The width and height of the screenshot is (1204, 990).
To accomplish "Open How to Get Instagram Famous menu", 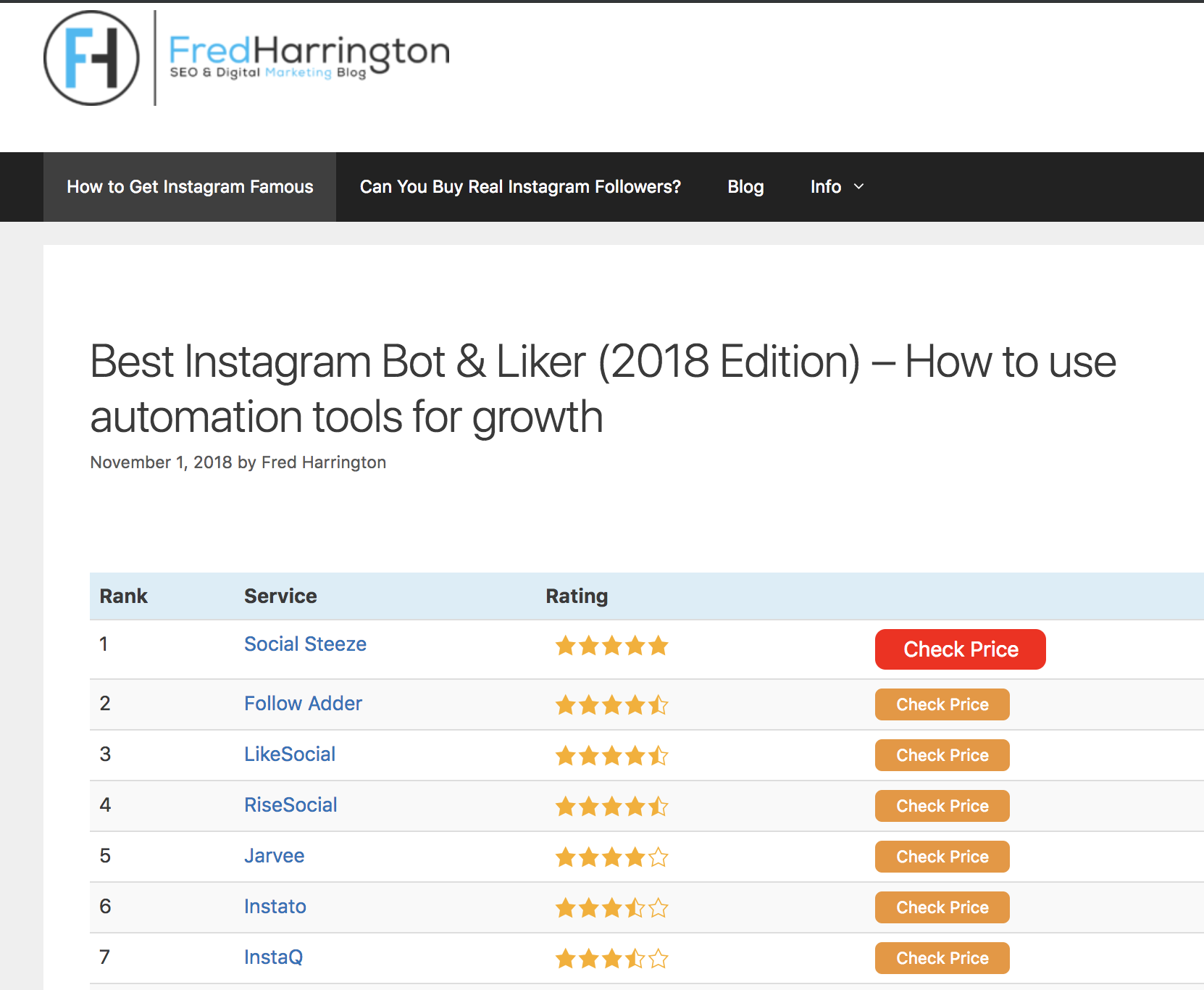I will [x=190, y=187].
